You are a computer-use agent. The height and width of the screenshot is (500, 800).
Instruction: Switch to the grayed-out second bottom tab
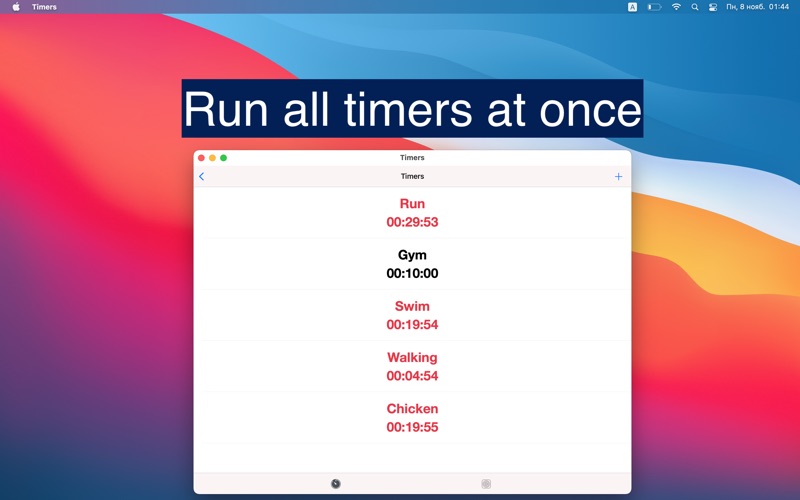[486, 484]
